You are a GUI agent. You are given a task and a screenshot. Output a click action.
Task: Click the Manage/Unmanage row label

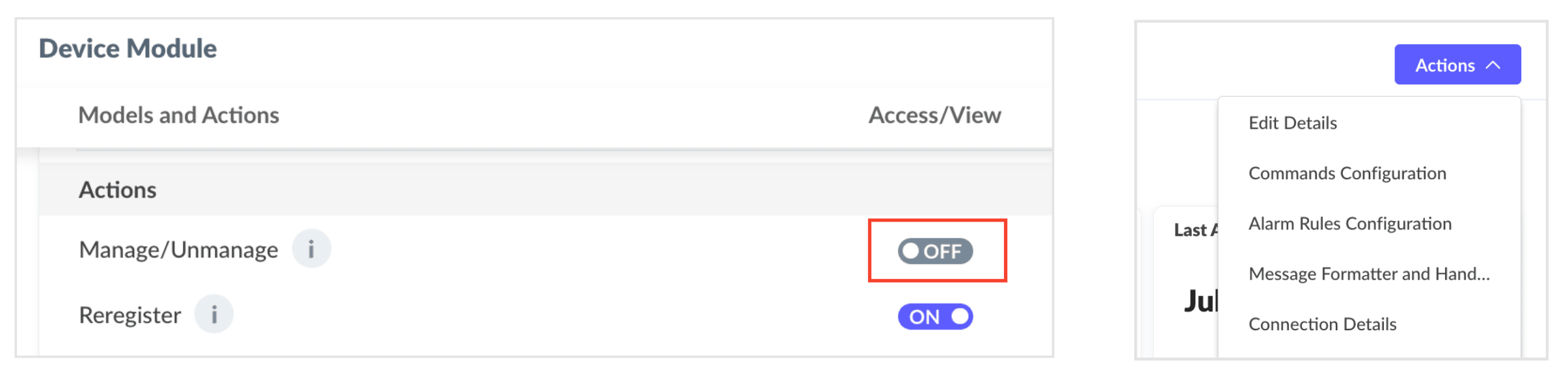[178, 250]
